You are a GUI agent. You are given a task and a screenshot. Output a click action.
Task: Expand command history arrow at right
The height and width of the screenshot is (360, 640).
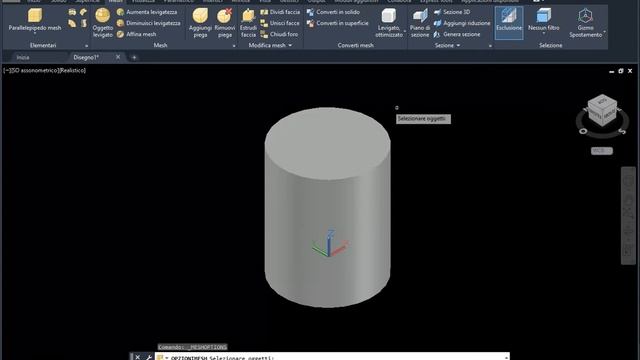click(506, 357)
